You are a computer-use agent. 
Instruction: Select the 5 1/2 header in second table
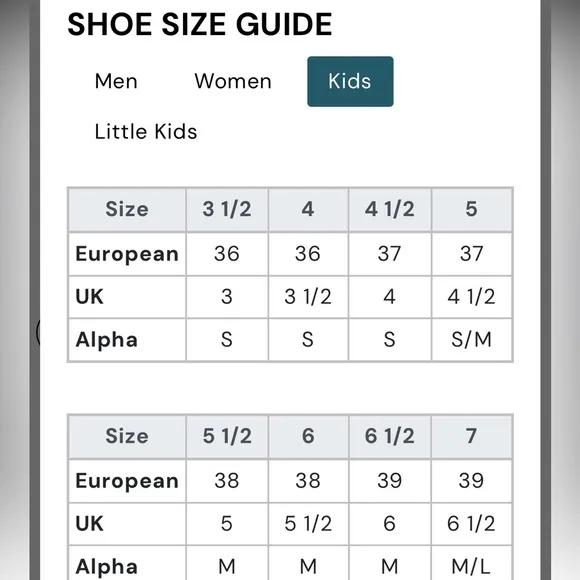(227, 436)
